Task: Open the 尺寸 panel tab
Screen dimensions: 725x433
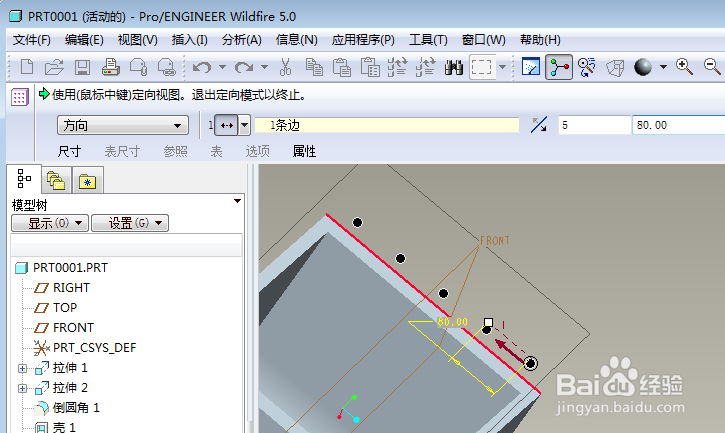Action: 69,151
